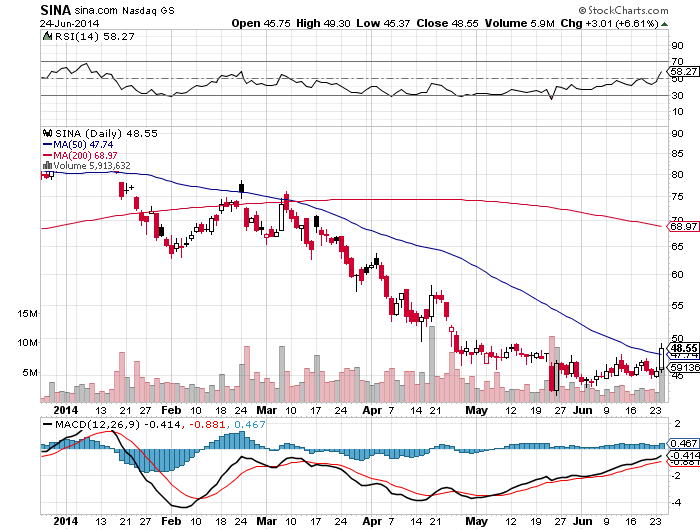Screen dimensions: 700x530
Task: Click the '65' price axis label
Action: (x=677, y=246)
